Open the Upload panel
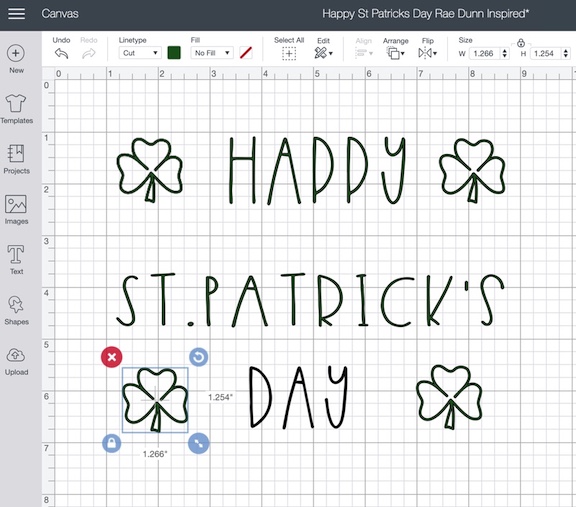 pyautogui.click(x=16, y=356)
